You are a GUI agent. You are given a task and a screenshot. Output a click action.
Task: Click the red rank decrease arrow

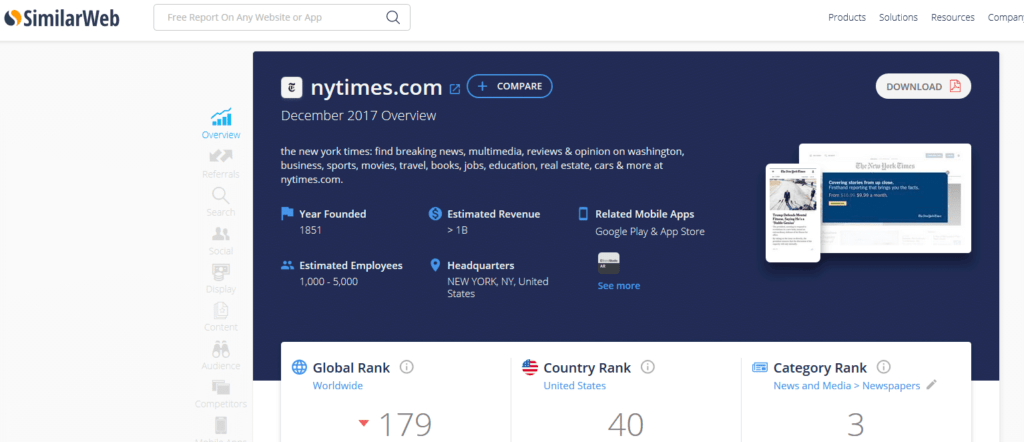tap(364, 423)
